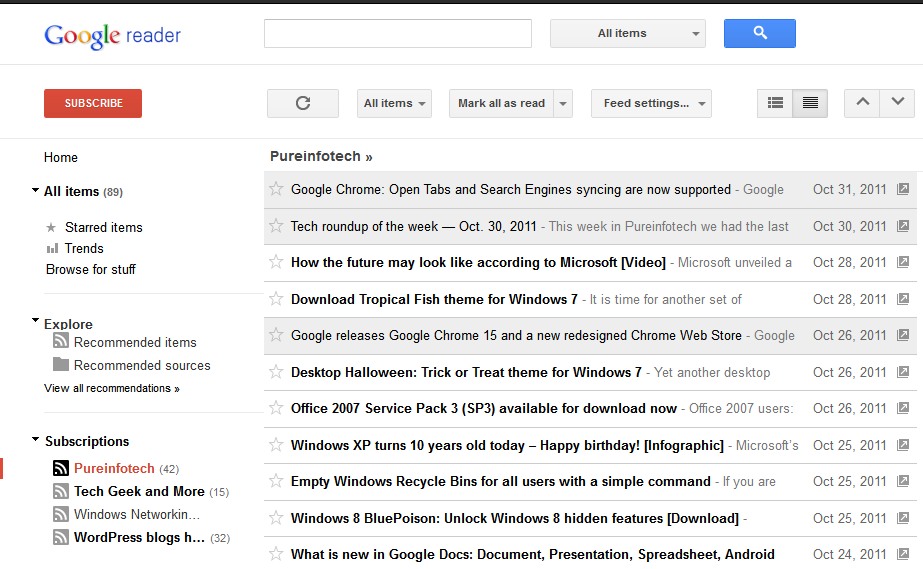Viewport: 923px width, 569px height.
Task: Click the Trends bar chart icon
Action: coord(52,248)
